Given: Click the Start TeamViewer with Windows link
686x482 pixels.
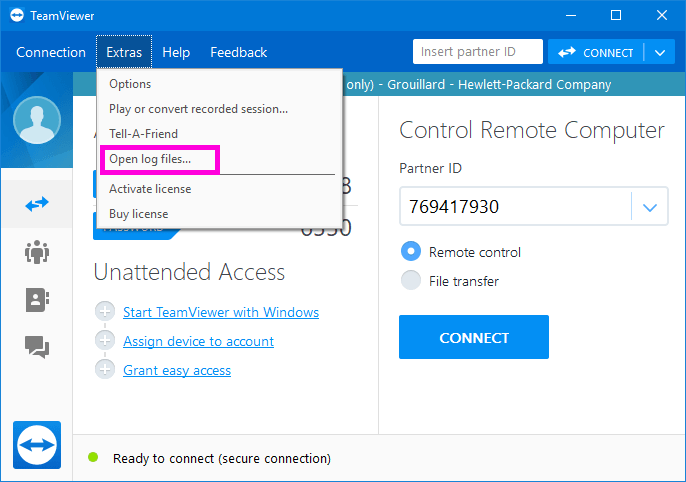Looking at the screenshot, I should coord(221,312).
